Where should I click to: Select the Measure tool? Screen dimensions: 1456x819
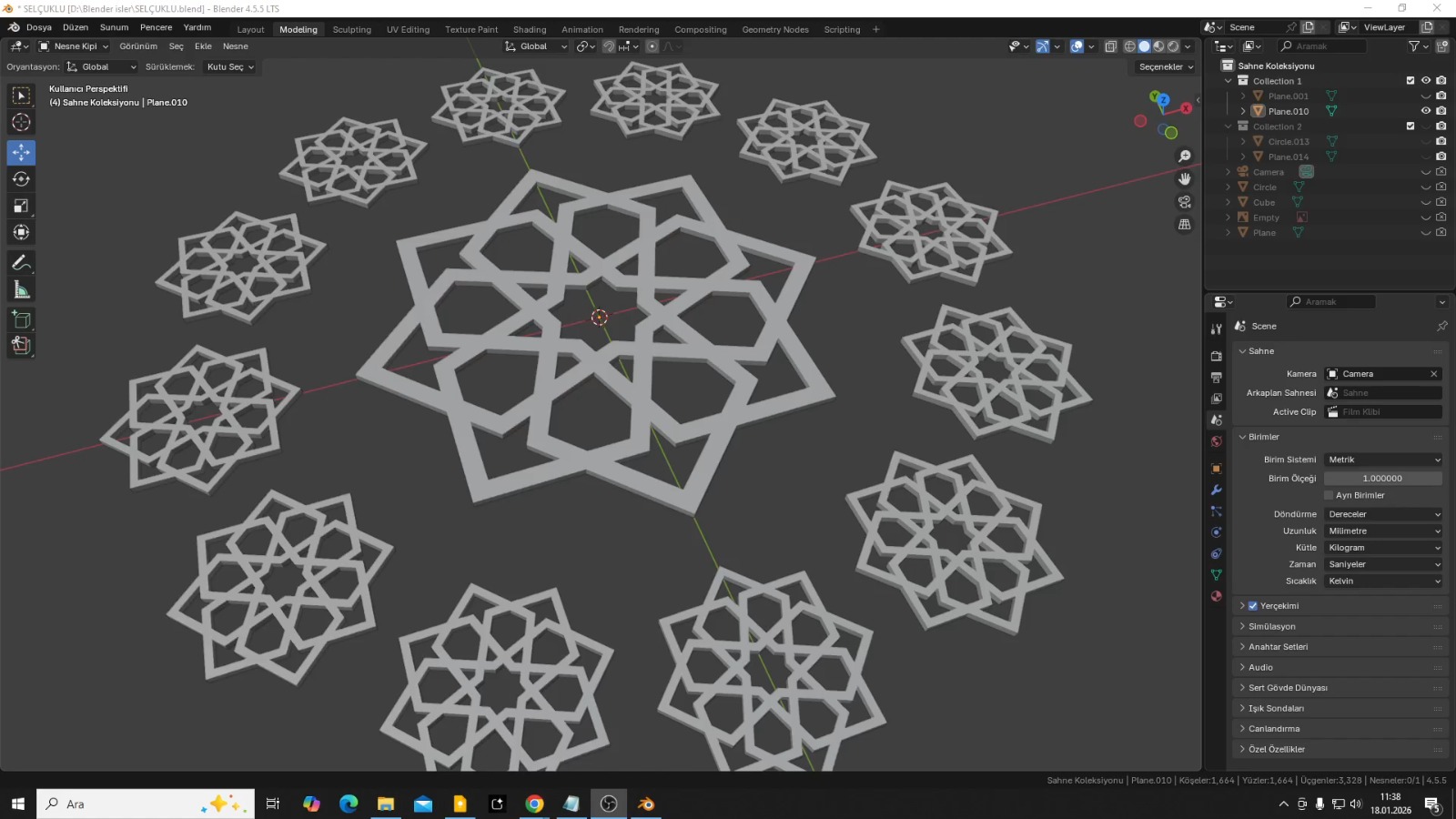(x=20, y=289)
